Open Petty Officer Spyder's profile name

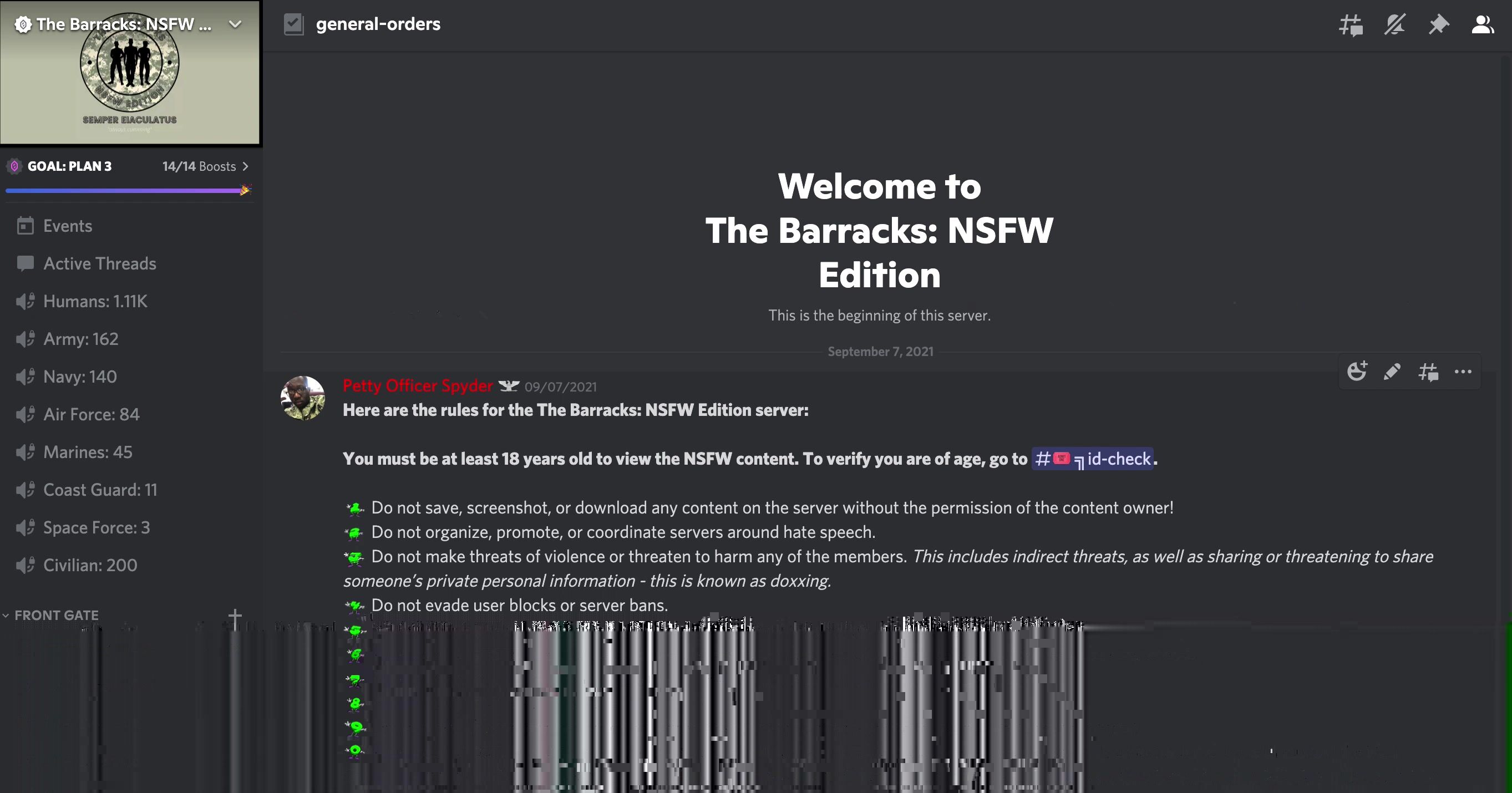pos(418,385)
